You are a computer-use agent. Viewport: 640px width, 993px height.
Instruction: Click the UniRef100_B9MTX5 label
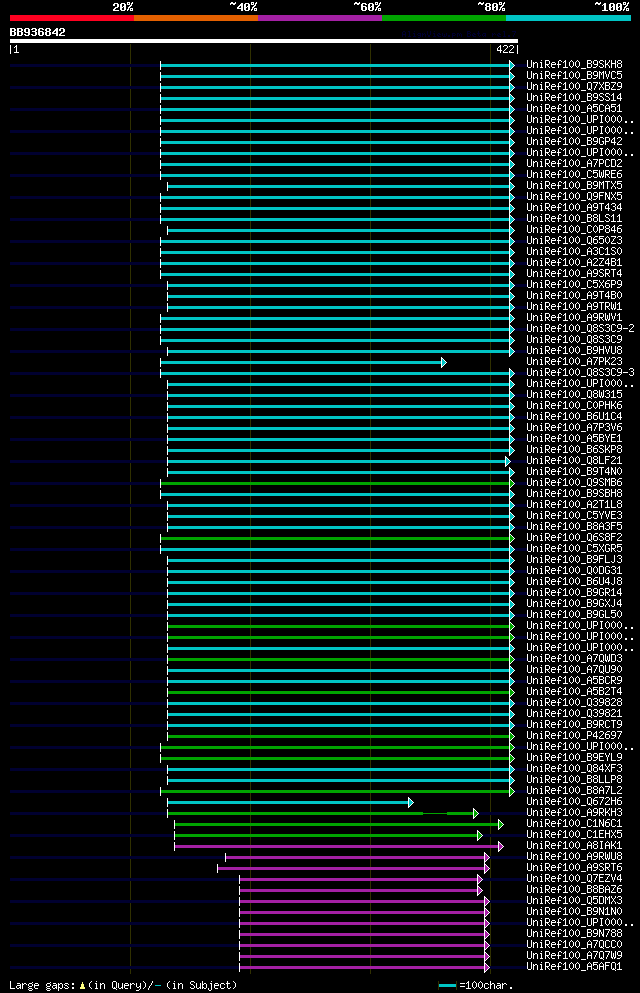click(574, 186)
